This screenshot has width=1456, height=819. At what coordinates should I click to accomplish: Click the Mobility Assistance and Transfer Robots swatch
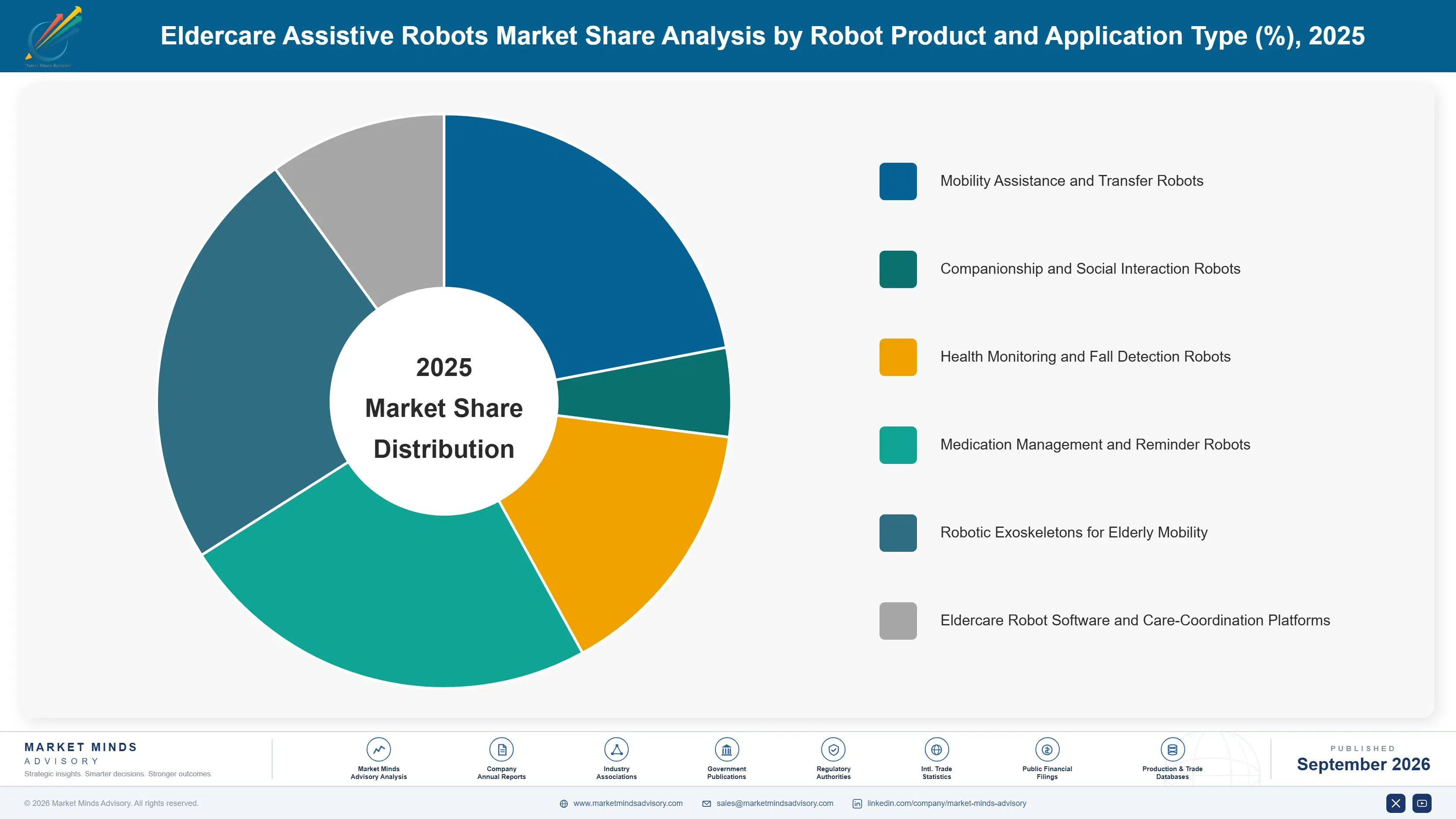[x=897, y=181]
